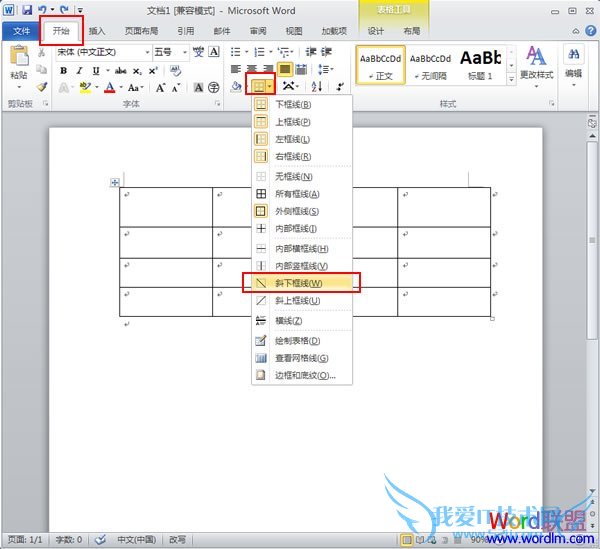600x549 pixels.
Task: Click the 更改样式 (Change Styles) button
Action: click(x=536, y=67)
